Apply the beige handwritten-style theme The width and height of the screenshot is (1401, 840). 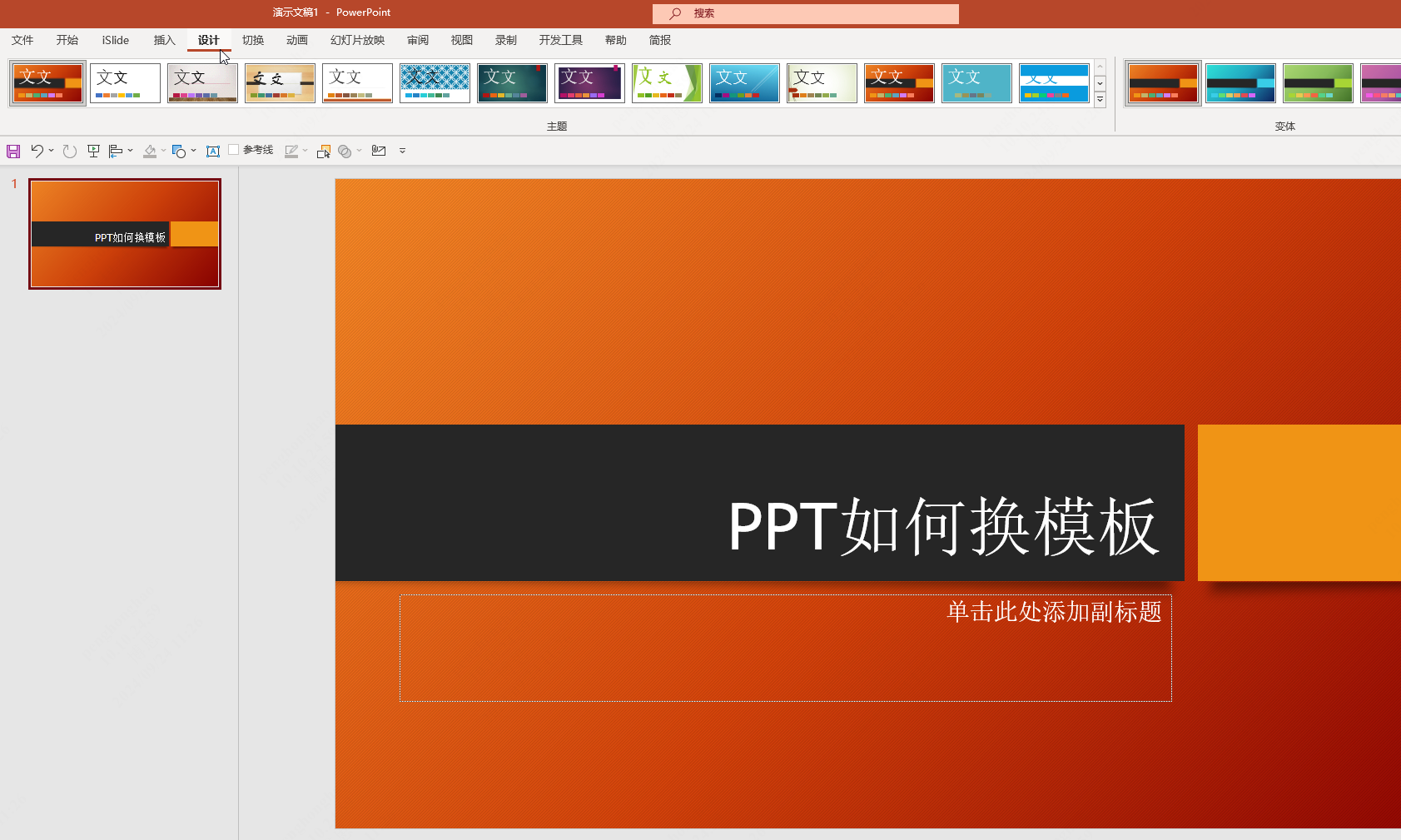[280, 83]
